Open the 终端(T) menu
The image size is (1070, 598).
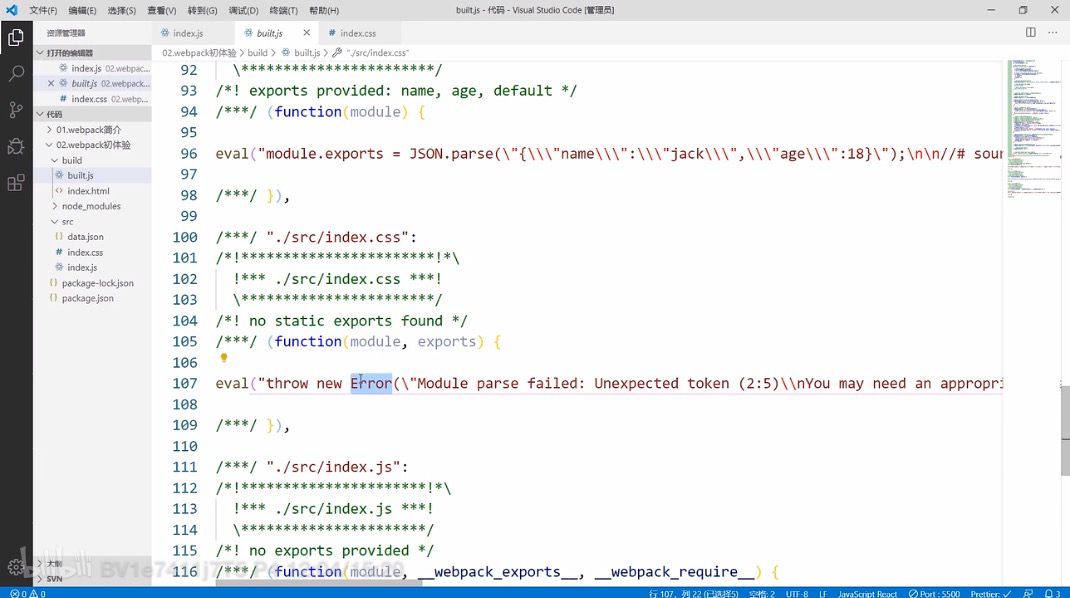pos(283,10)
